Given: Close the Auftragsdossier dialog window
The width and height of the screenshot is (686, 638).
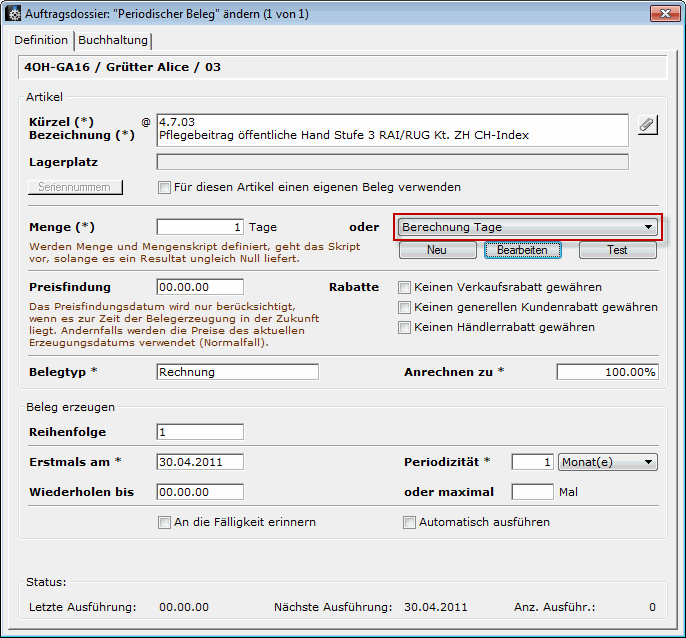Looking at the screenshot, I should [x=660, y=13].
